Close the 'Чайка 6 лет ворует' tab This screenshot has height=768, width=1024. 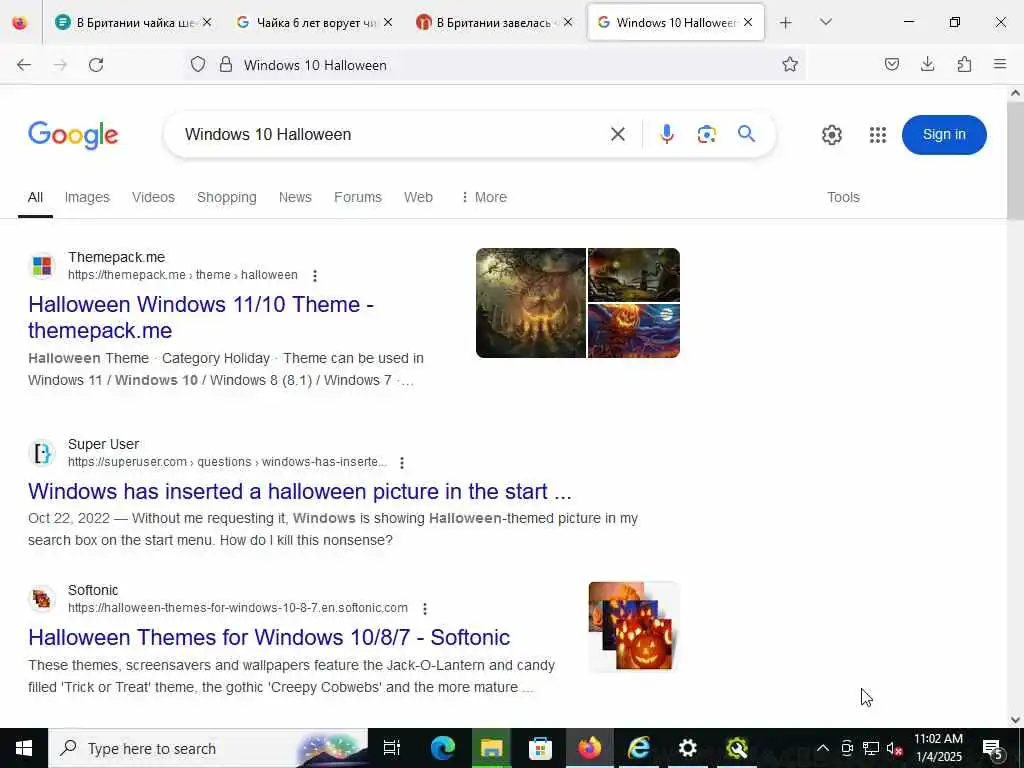pos(388,23)
